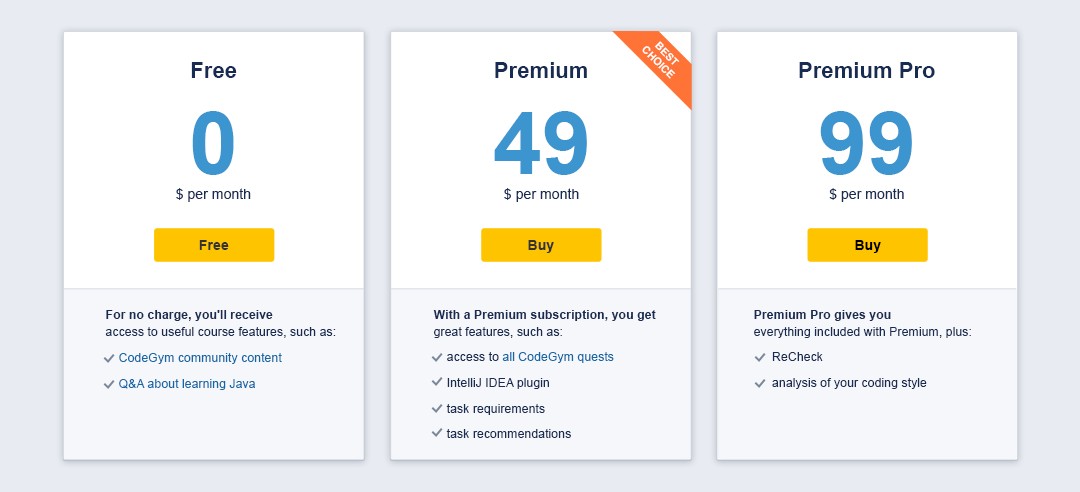Click checkmark beside analysis of coding style
This screenshot has height=492, width=1080.
(760, 383)
